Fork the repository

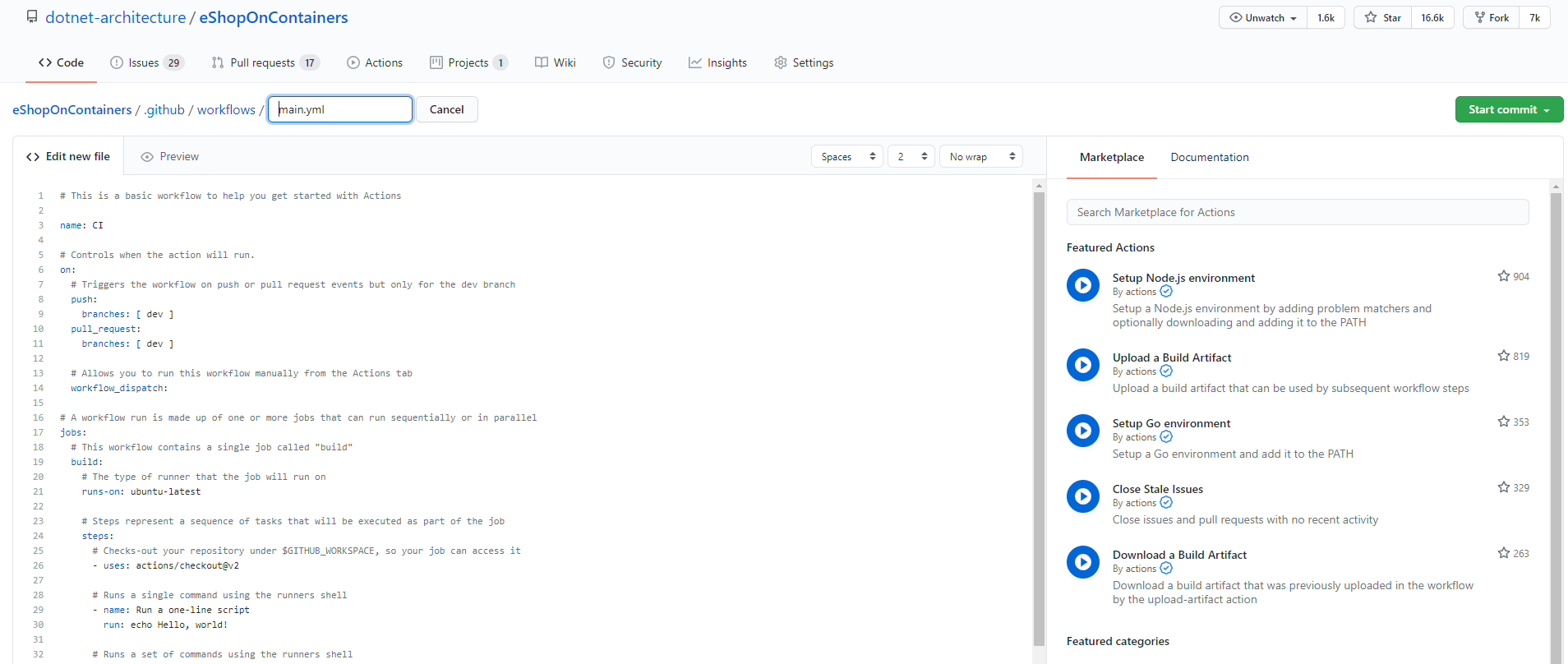pos(1492,17)
